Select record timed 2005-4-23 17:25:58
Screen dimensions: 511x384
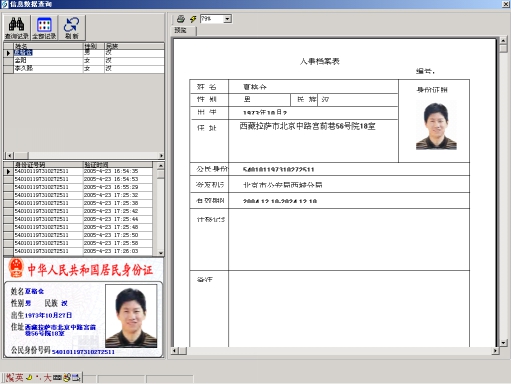pyautogui.click(x=78, y=243)
